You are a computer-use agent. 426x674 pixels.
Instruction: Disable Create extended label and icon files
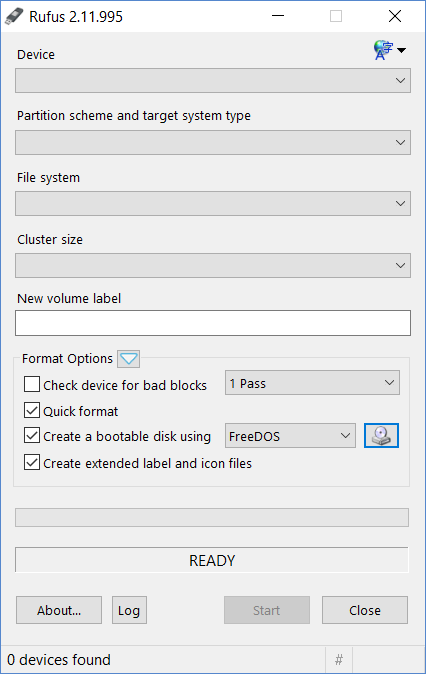[x=32, y=463]
